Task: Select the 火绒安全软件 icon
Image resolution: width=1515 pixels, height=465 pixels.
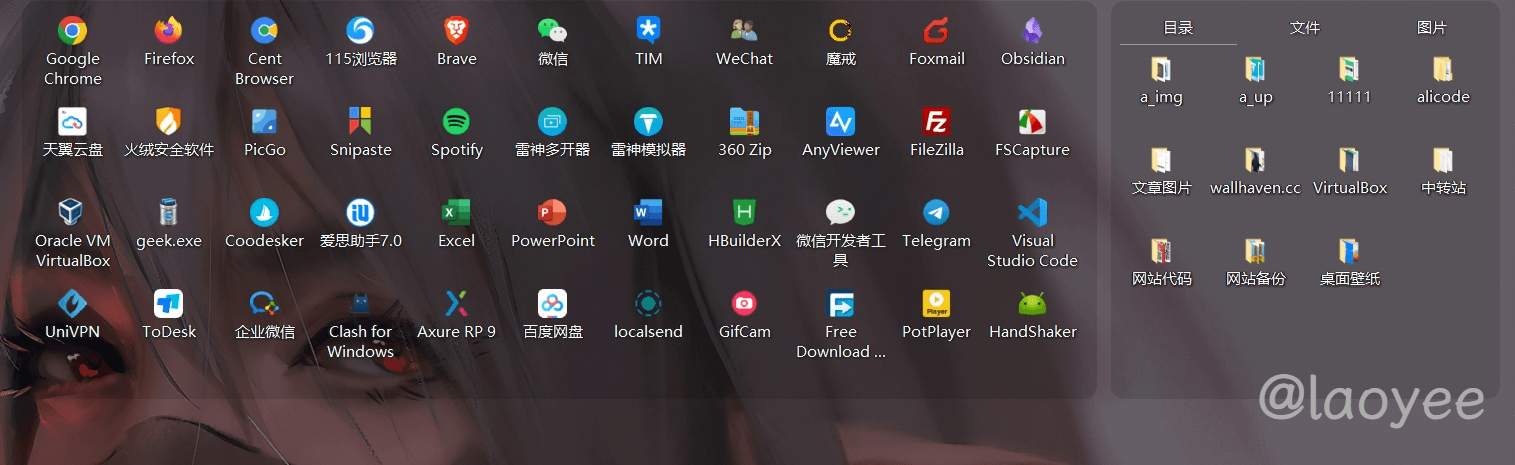Action: coord(169,122)
